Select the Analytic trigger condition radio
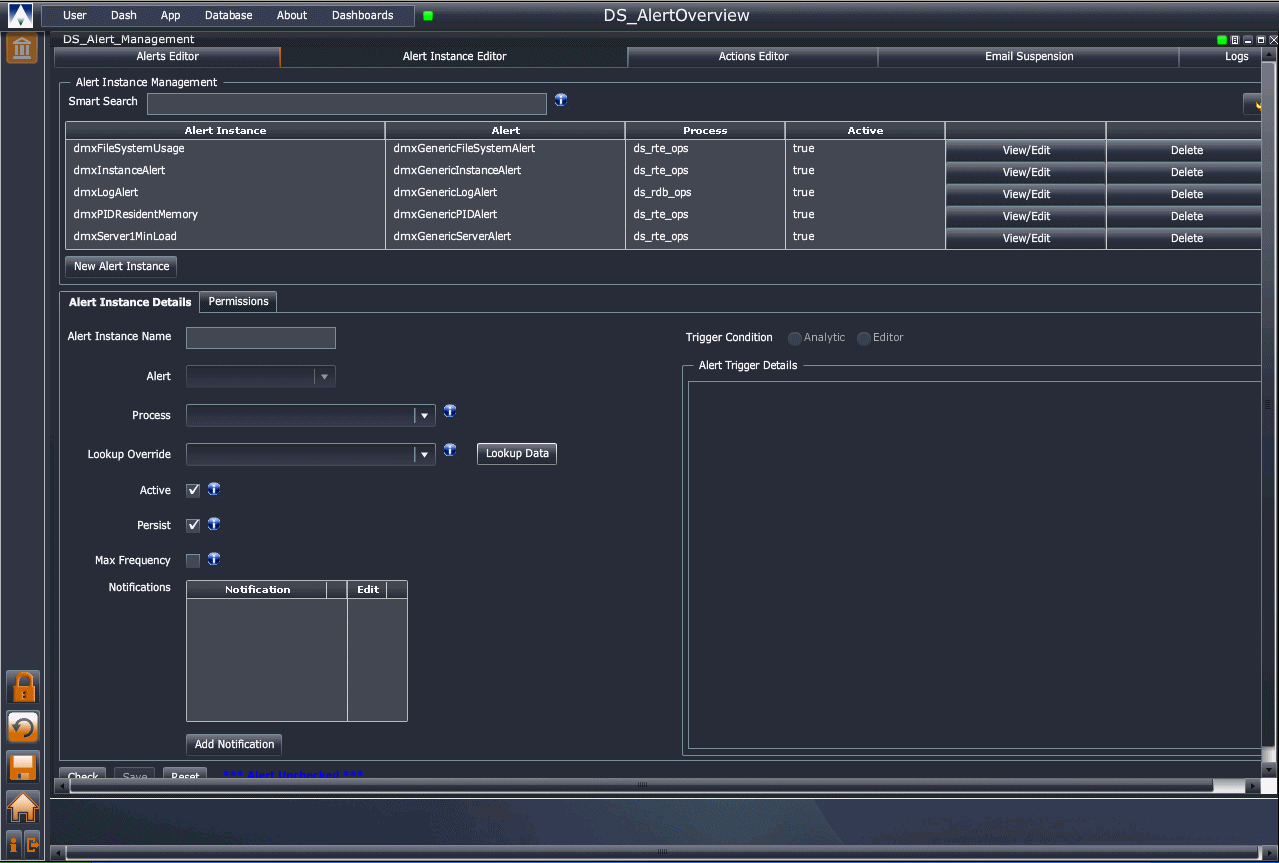 click(x=795, y=338)
